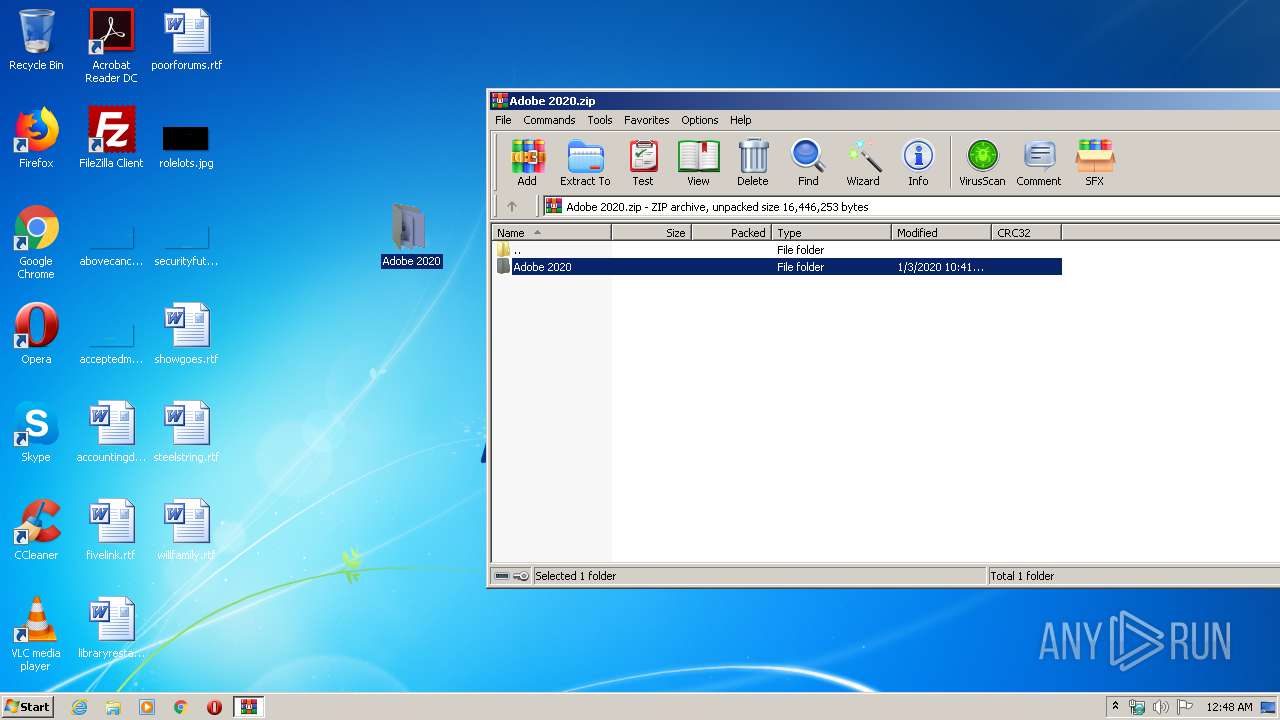The image size is (1280, 720).
Task: Open Internet Explorer from taskbar
Action: click(x=80, y=707)
